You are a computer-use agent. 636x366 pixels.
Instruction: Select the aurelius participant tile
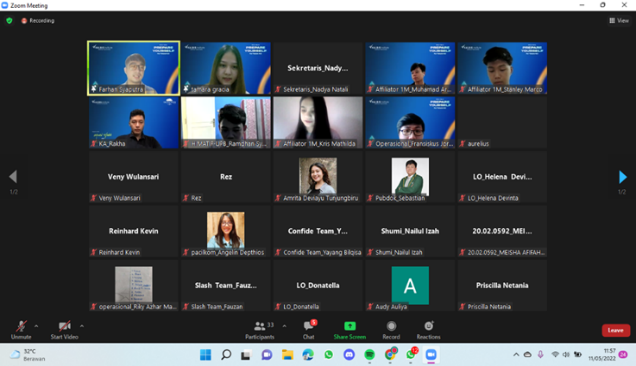click(x=502, y=123)
